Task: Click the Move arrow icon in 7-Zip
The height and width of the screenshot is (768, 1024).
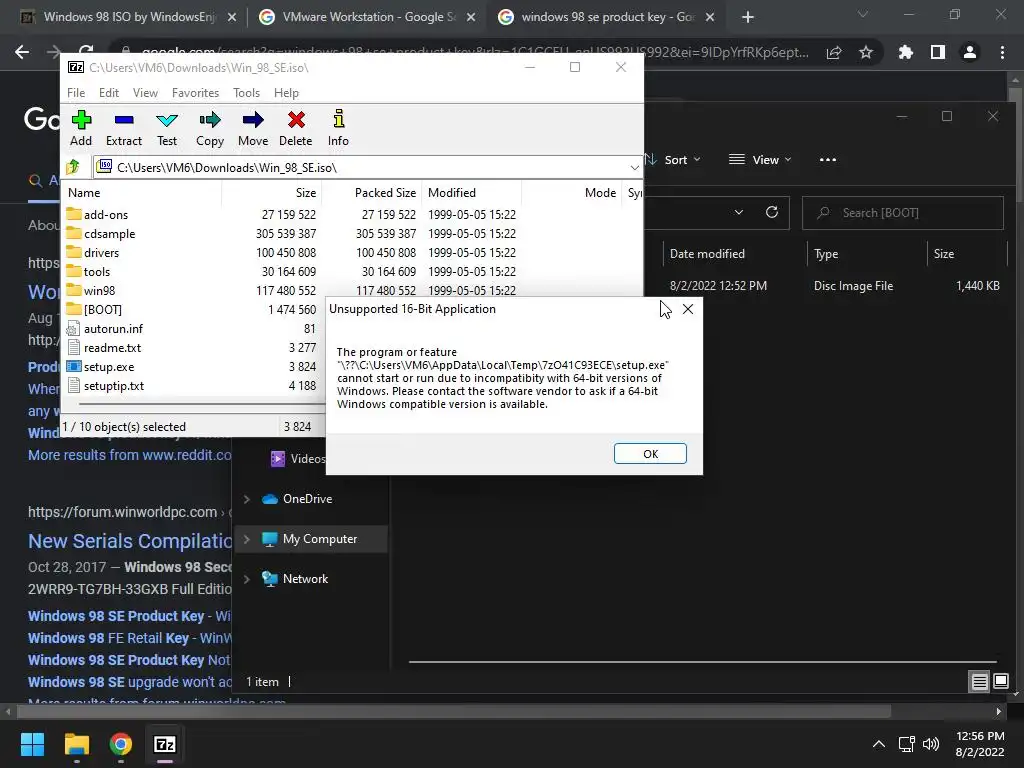Action: pos(253,120)
